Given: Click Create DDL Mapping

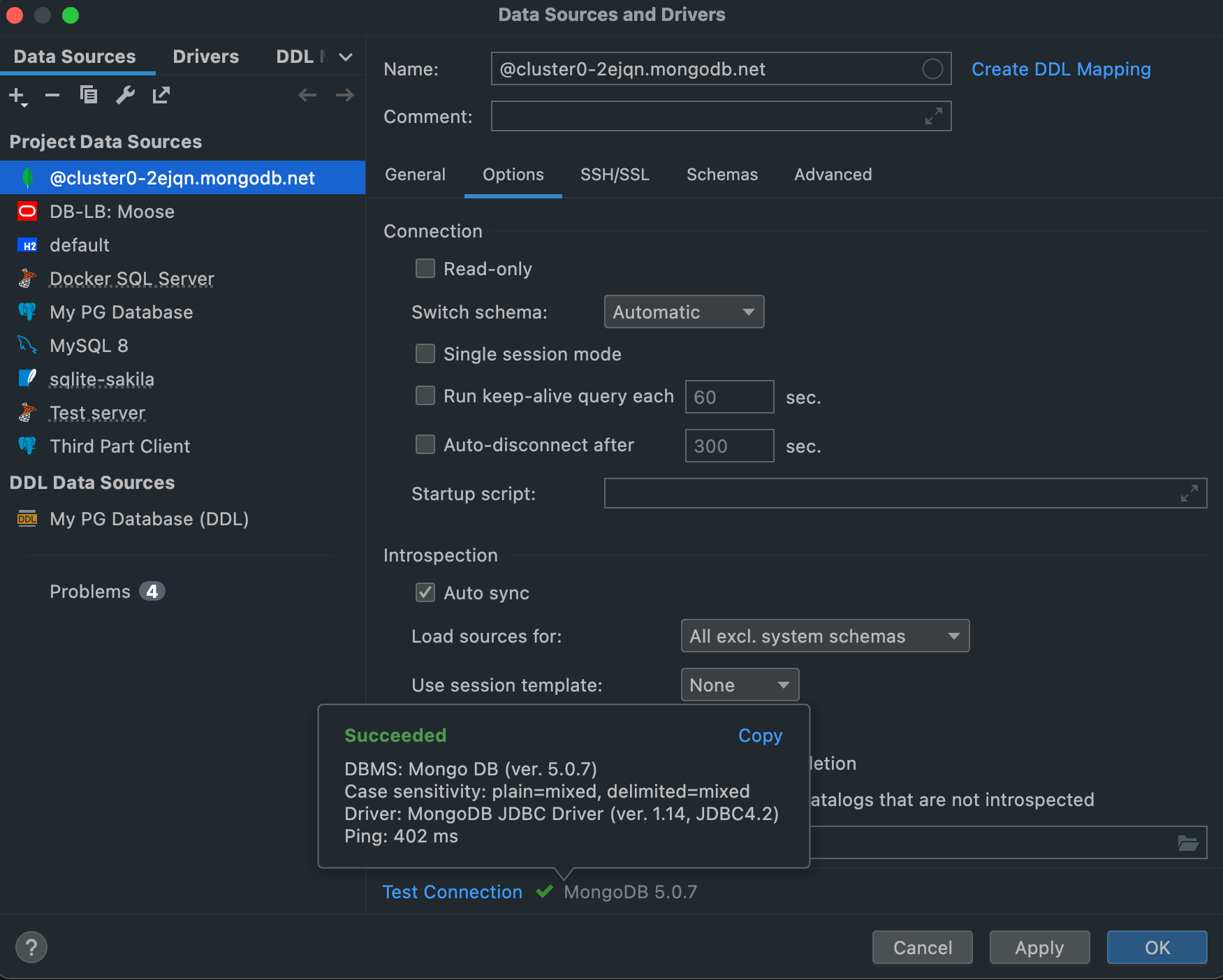Looking at the screenshot, I should point(1060,68).
